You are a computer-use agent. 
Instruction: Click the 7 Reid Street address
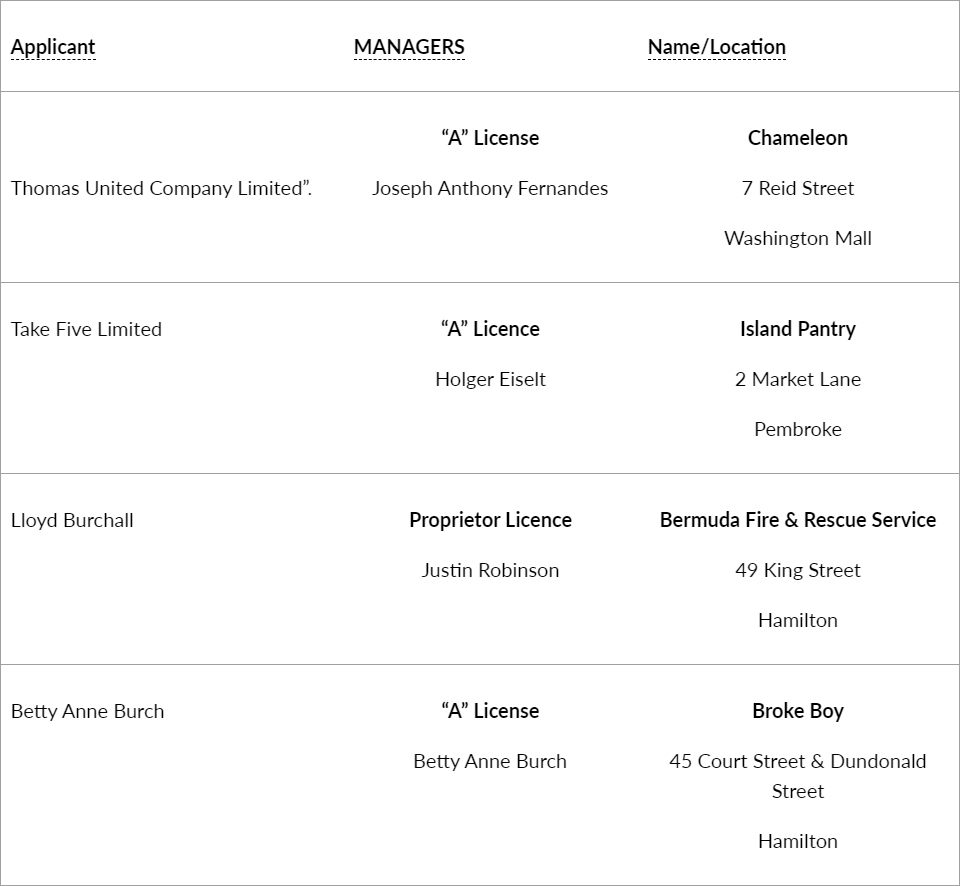click(797, 188)
